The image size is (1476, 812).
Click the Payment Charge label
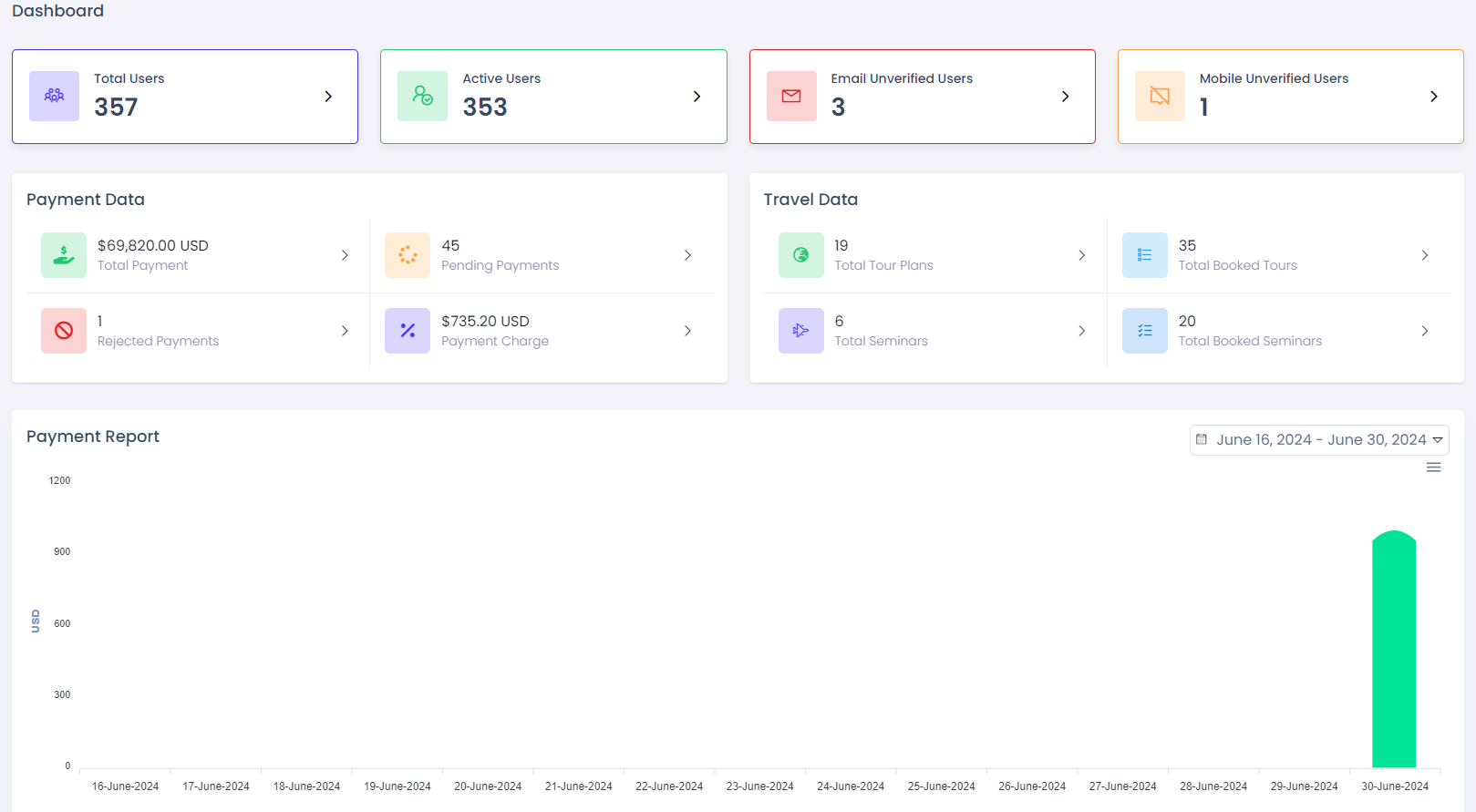pos(495,341)
